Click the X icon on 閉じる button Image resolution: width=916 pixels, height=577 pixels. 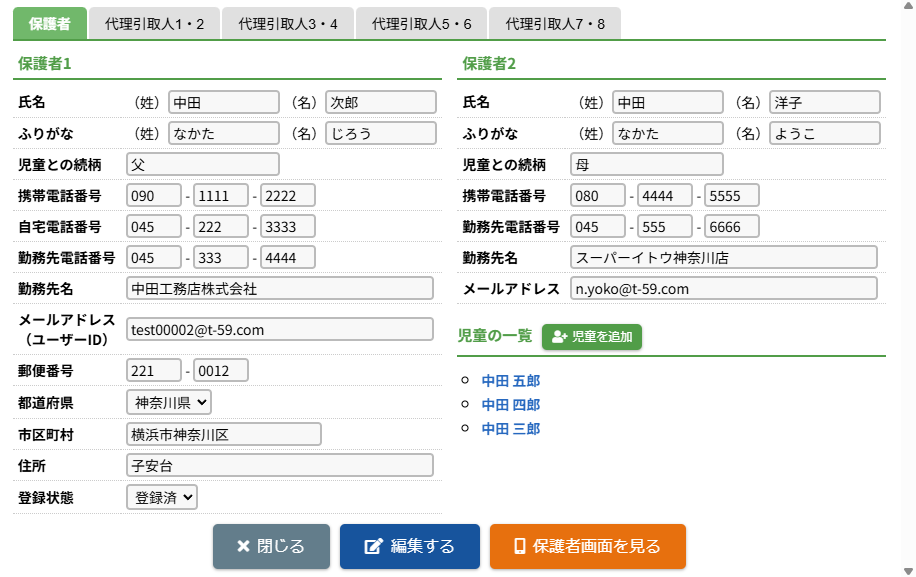click(x=243, y=546)
